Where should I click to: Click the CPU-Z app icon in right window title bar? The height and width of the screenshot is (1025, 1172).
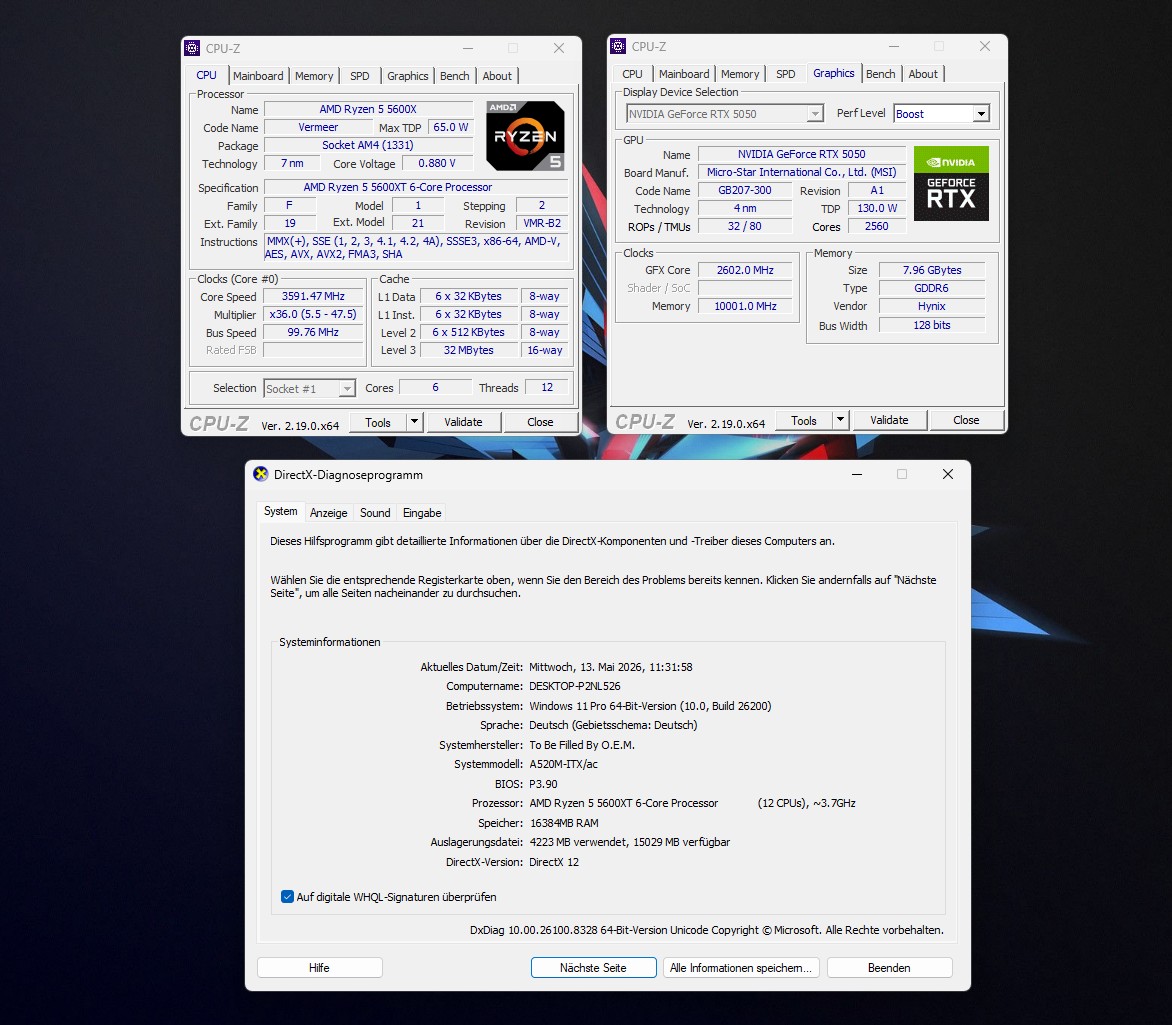coord(618,46)
